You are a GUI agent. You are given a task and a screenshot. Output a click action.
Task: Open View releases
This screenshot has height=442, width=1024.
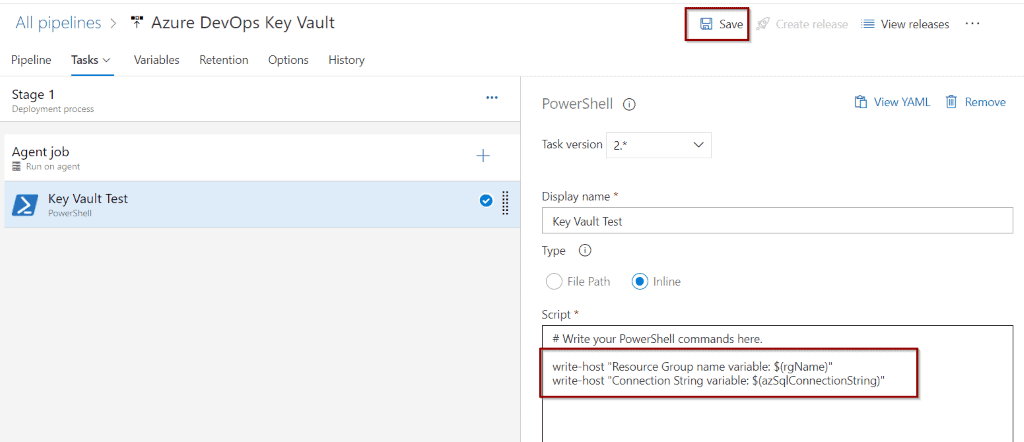905,24
